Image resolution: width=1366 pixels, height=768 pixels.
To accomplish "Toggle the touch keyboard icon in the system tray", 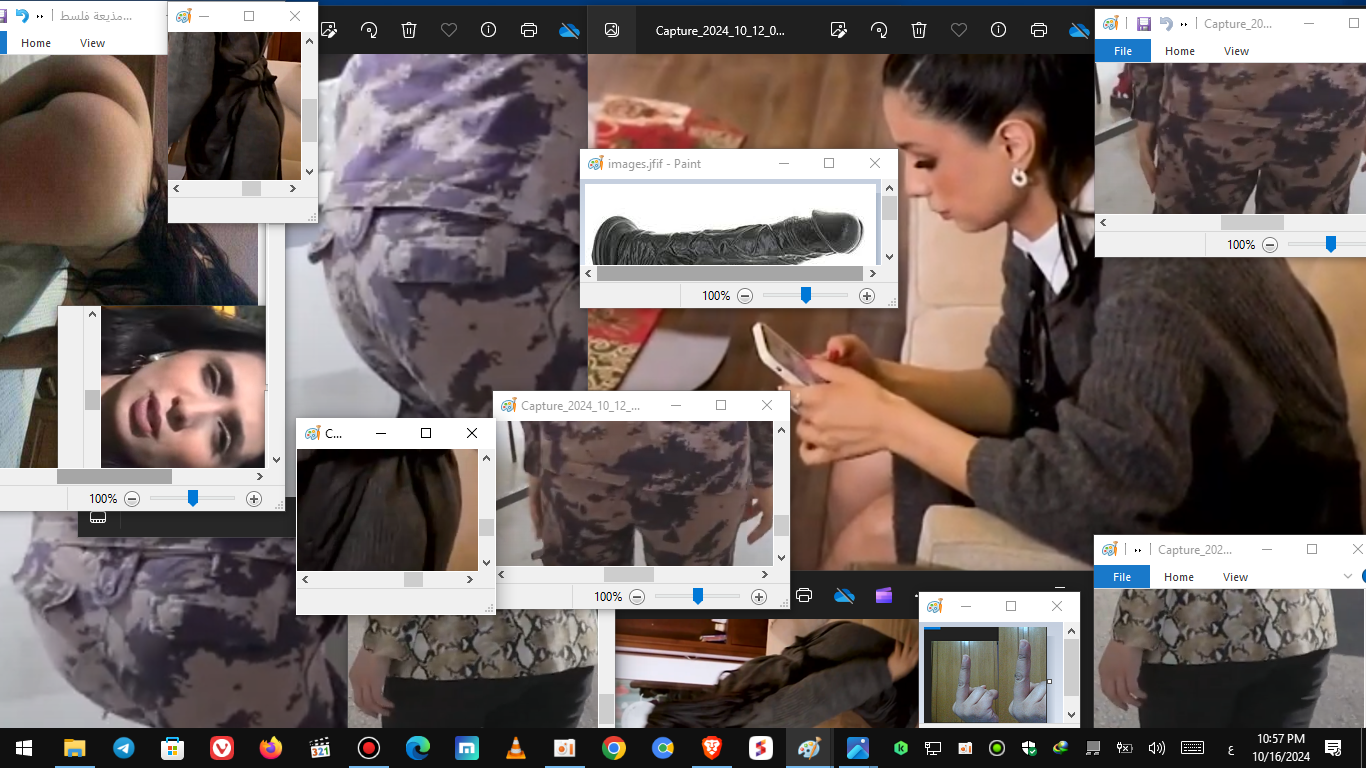I will 1192,748.
